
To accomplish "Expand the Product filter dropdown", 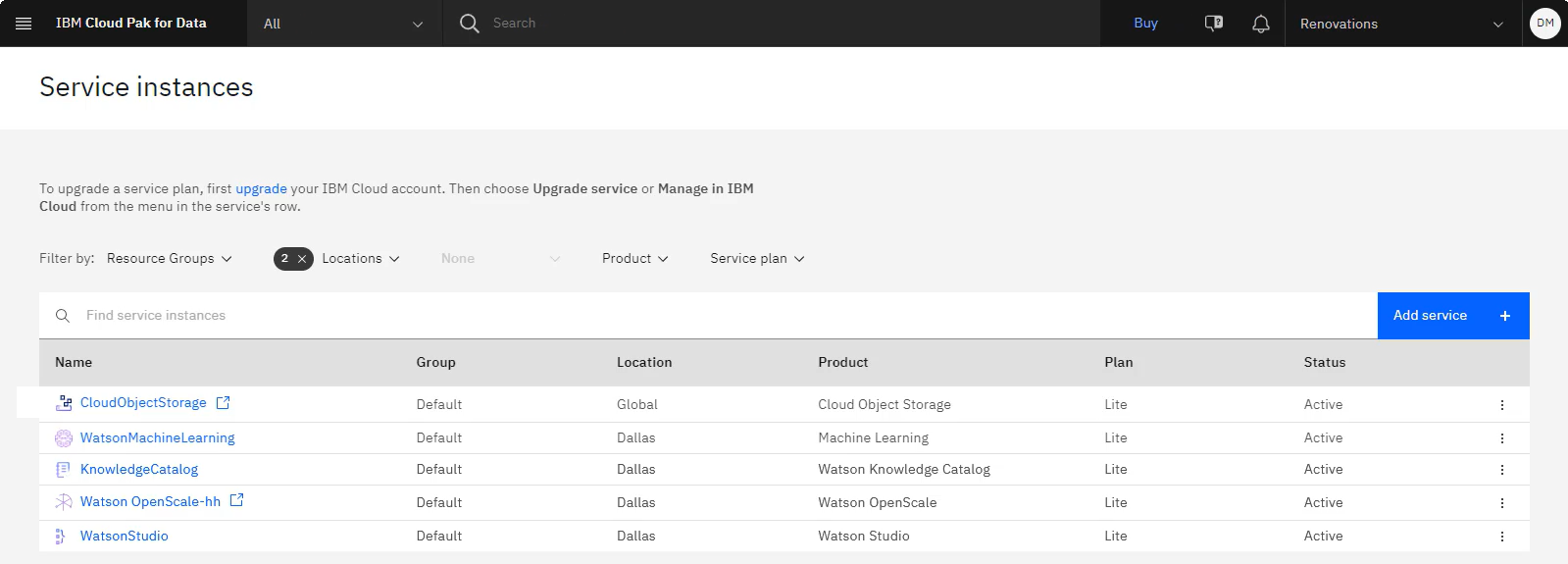I will click(635, 259).
